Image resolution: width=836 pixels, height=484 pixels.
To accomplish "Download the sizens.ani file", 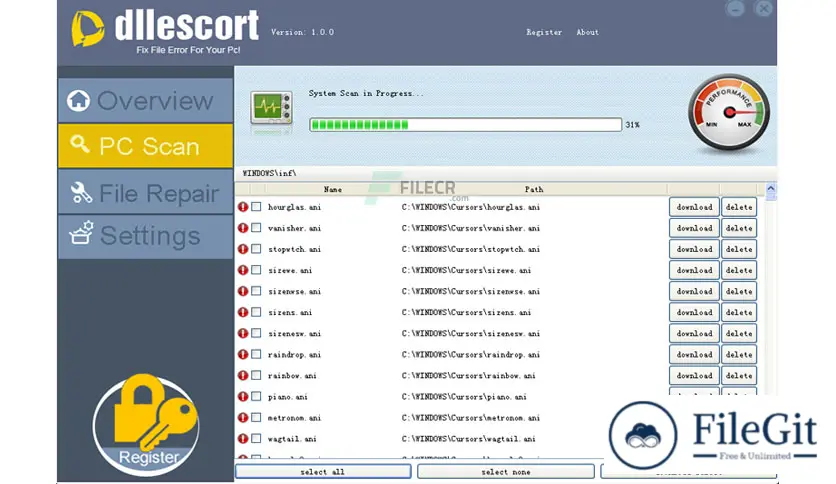I will (x=694, y=312).
